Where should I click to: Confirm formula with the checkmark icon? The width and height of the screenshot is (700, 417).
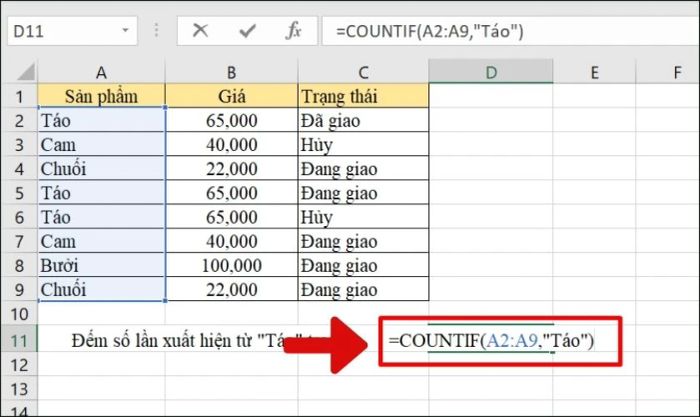[247, 31]
